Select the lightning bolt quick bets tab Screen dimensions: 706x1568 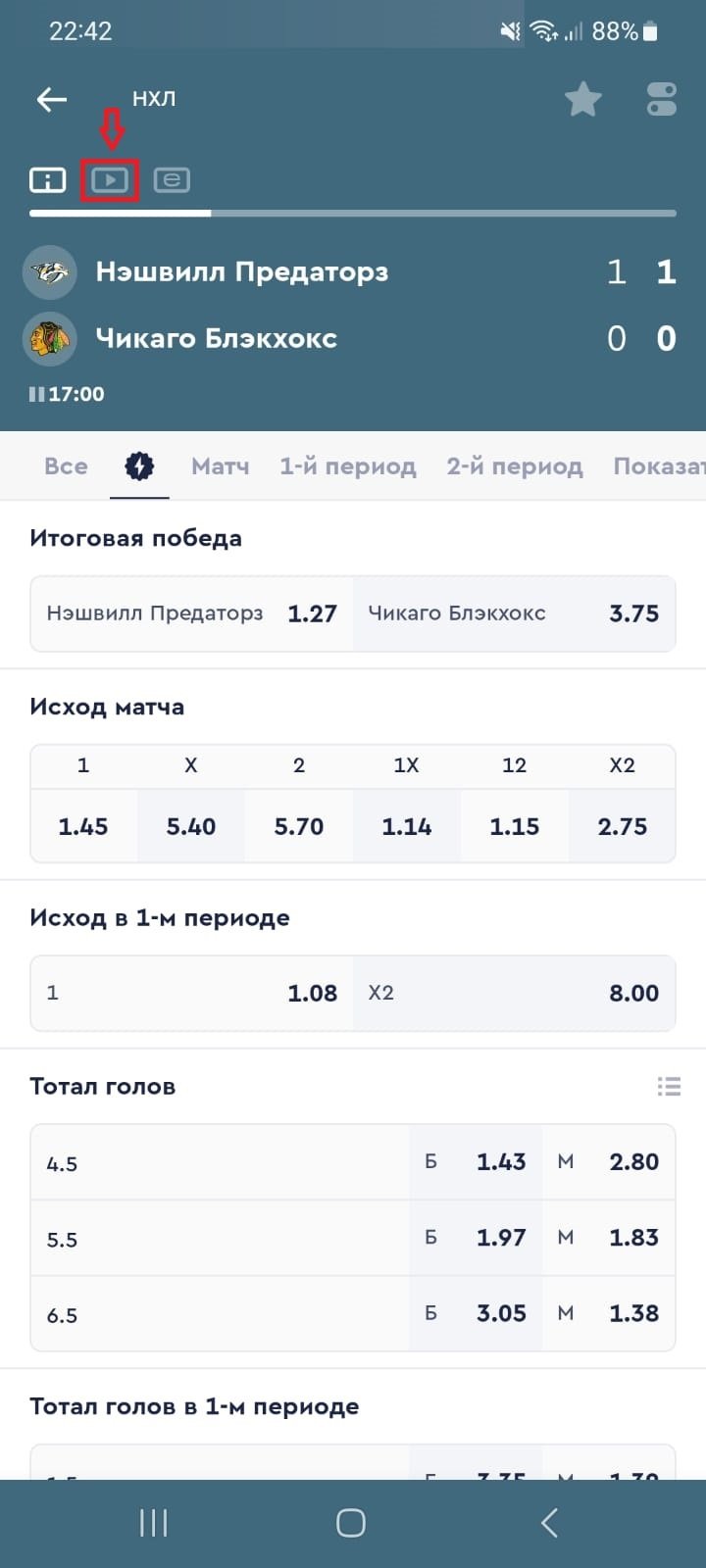[x=139, y=466]
